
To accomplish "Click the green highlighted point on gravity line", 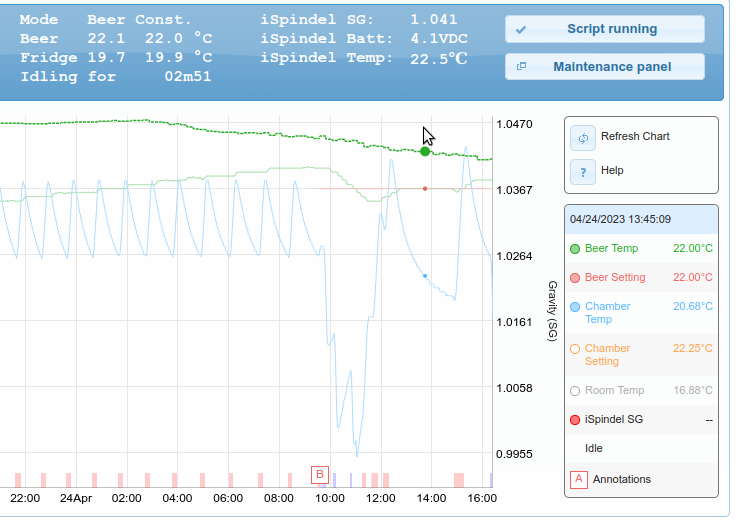I will pyautogui.click(x=425, y=151).
